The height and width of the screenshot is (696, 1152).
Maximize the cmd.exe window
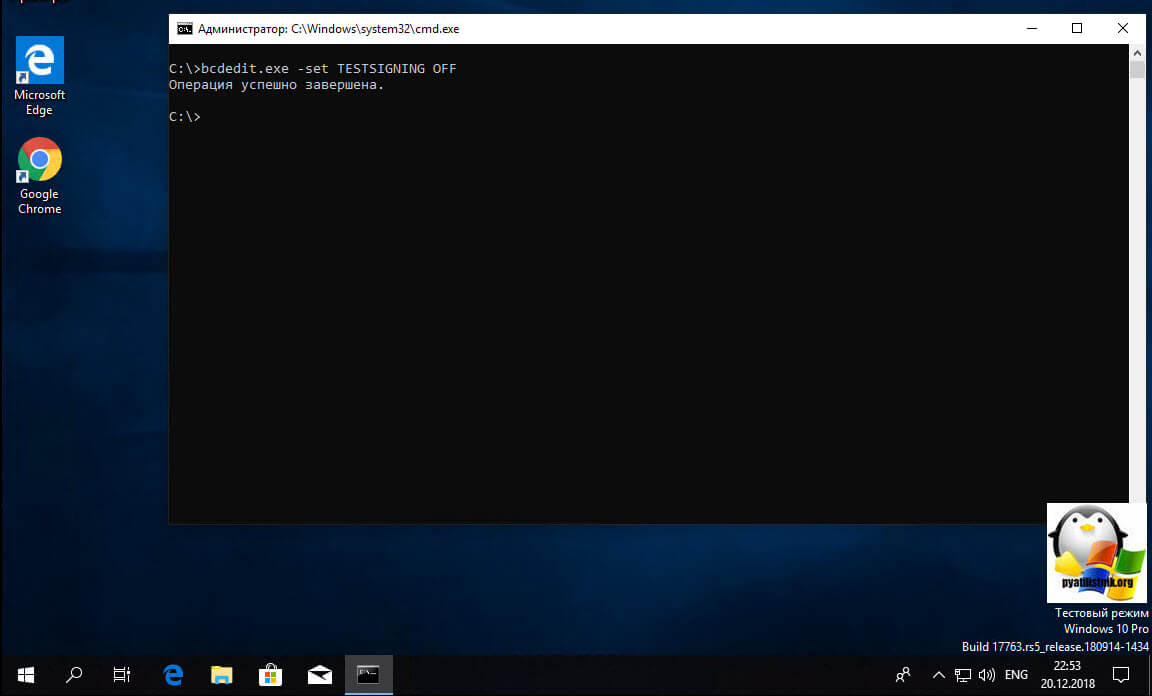pyautogui.click(x=1077, y=29)
